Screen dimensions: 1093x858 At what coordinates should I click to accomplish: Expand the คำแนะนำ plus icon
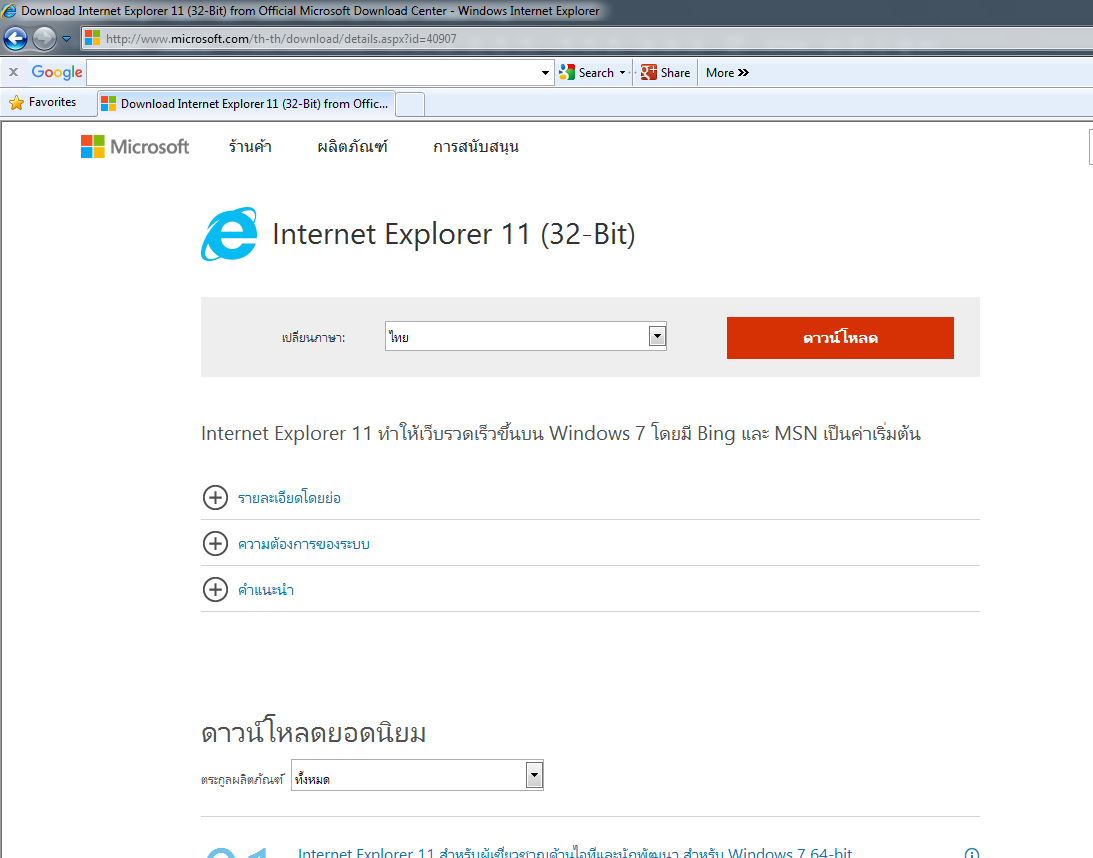[x=215, y=590]
